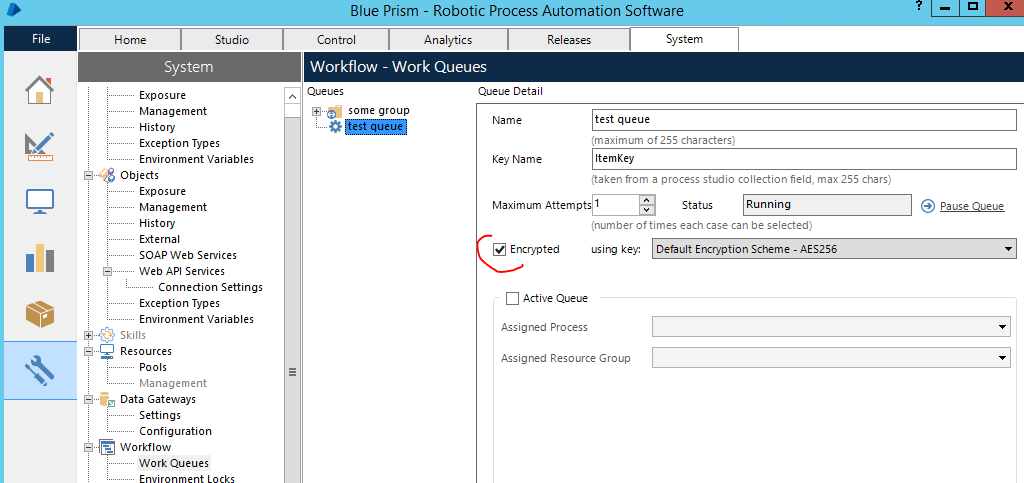Screen dimensions: 1024x483
Task: Open the File menu
Action: tap(40, 39)
